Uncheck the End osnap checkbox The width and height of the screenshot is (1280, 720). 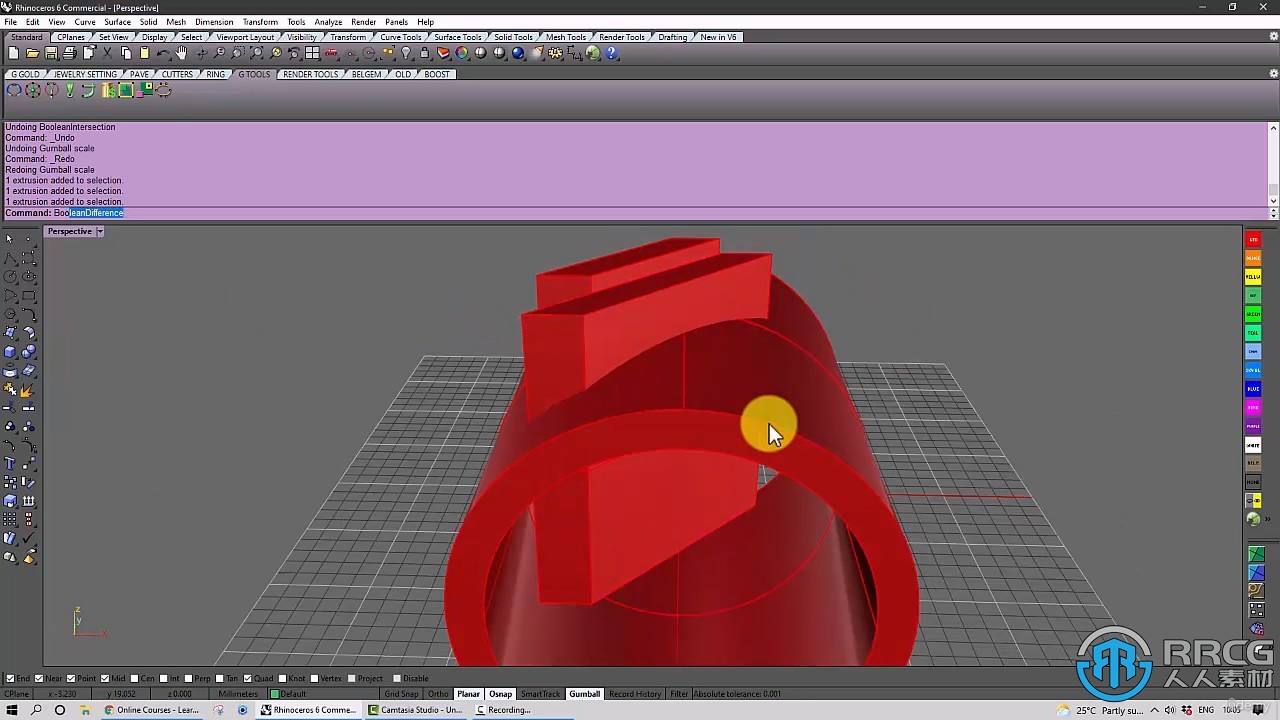point(10,678)
